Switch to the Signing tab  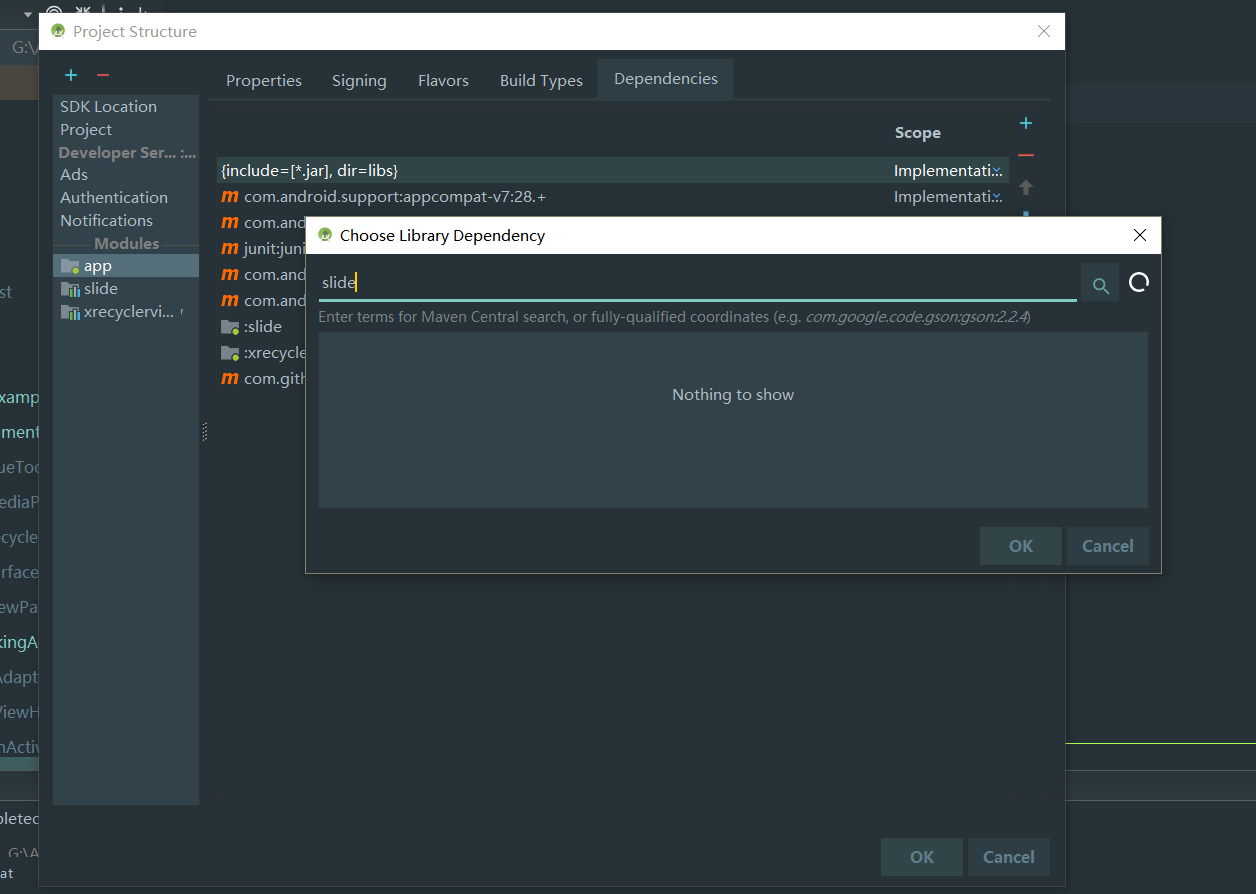tap(359, 80)
